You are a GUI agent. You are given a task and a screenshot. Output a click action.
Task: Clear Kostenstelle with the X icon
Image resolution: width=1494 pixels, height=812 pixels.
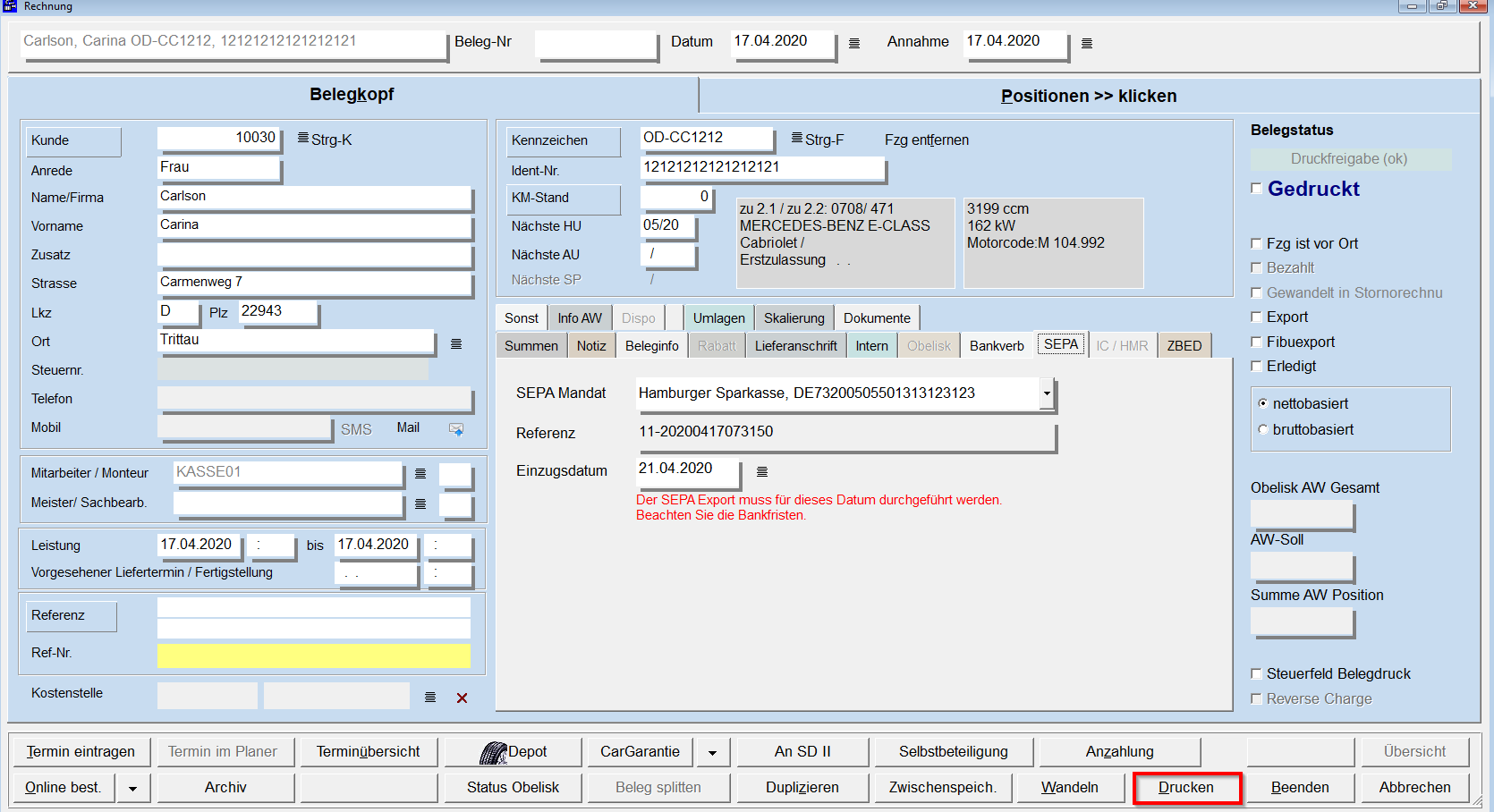click(x=463, y=698)
